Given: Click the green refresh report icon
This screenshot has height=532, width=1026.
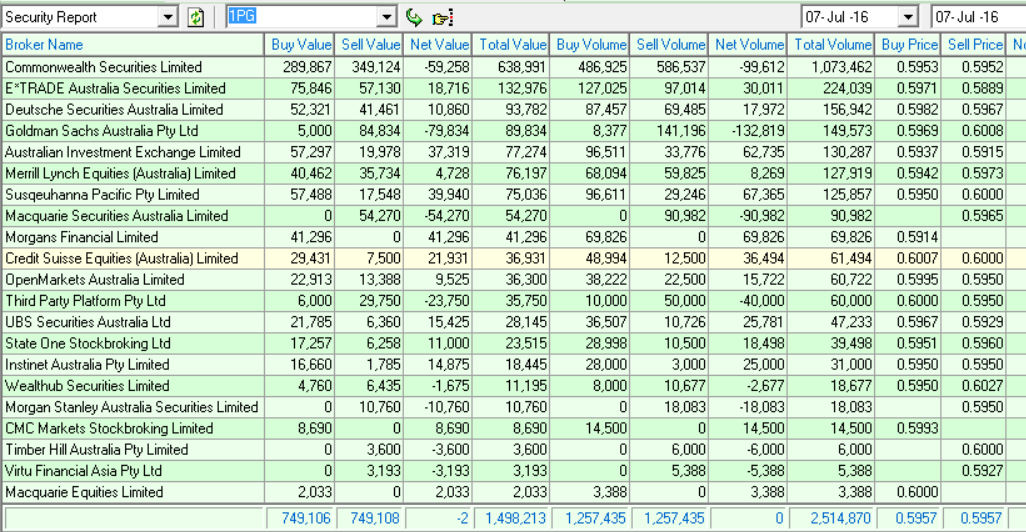Looking at the screenshot, I should click(x=196, y=18).
